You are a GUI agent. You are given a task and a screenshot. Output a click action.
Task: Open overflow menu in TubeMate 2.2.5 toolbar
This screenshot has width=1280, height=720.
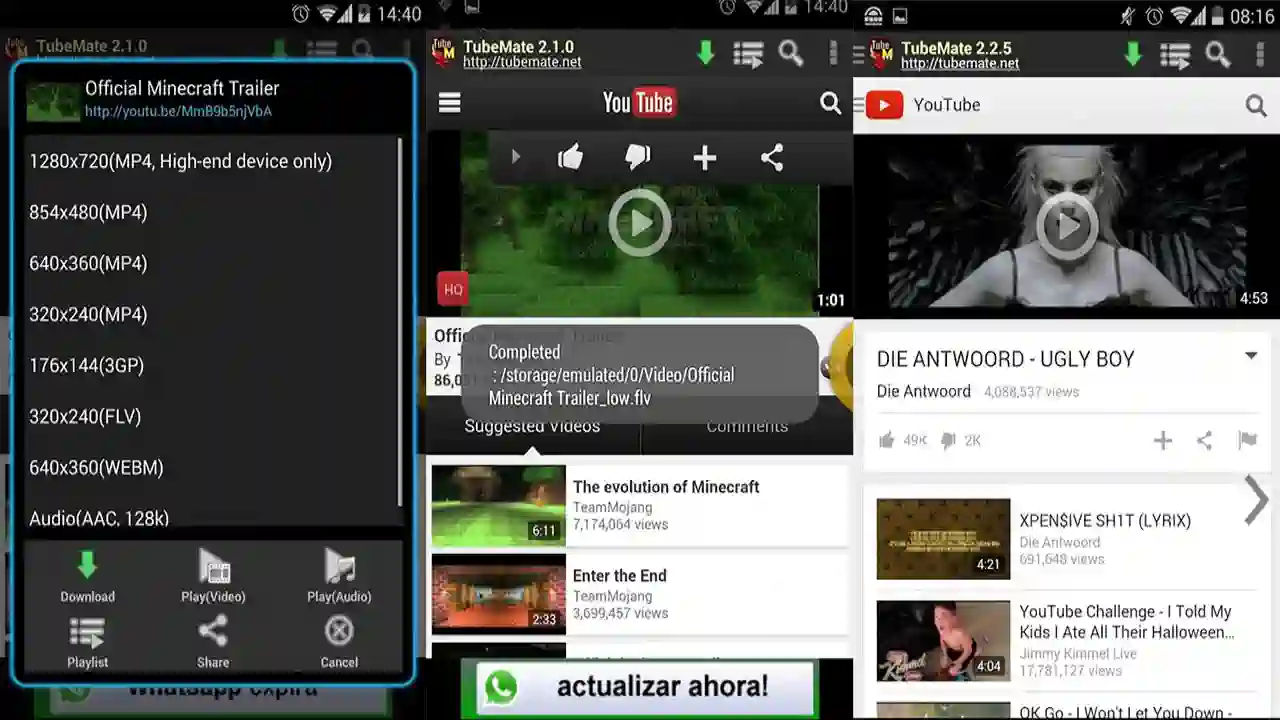tap(1260, 54)
